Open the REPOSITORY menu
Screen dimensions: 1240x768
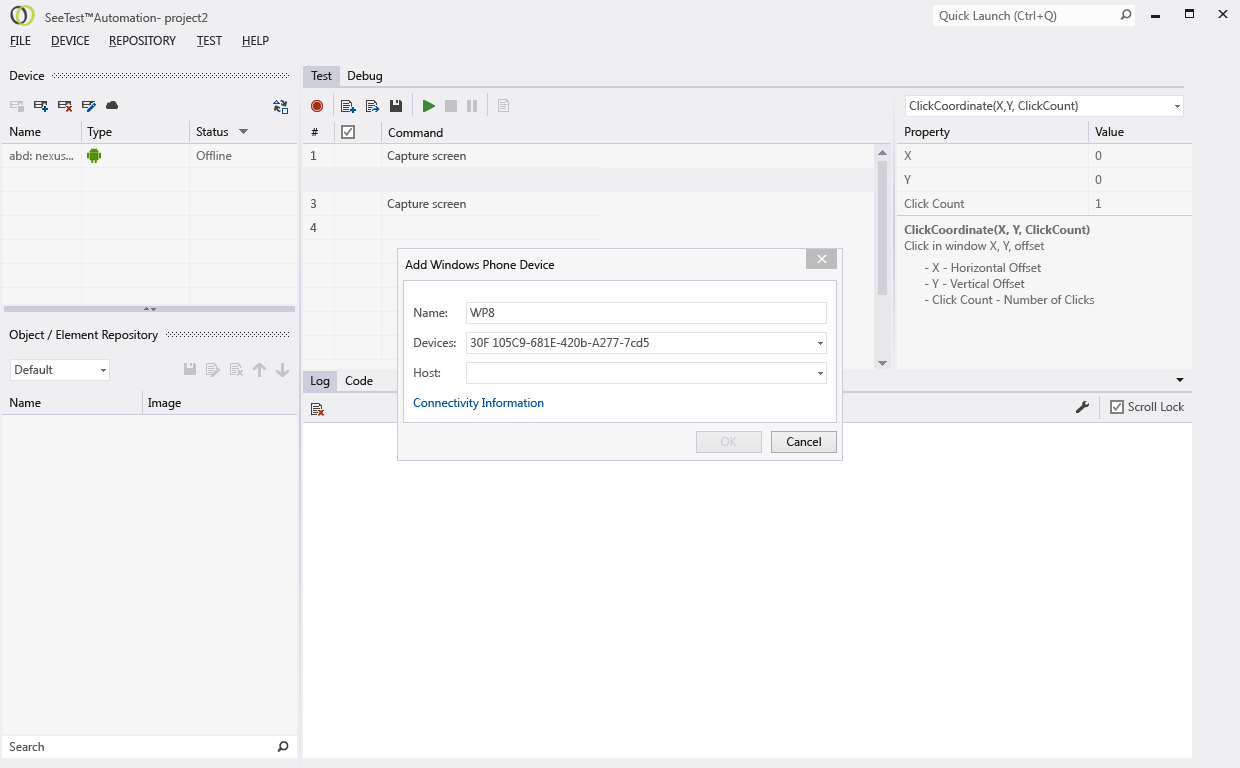[142, 41]
